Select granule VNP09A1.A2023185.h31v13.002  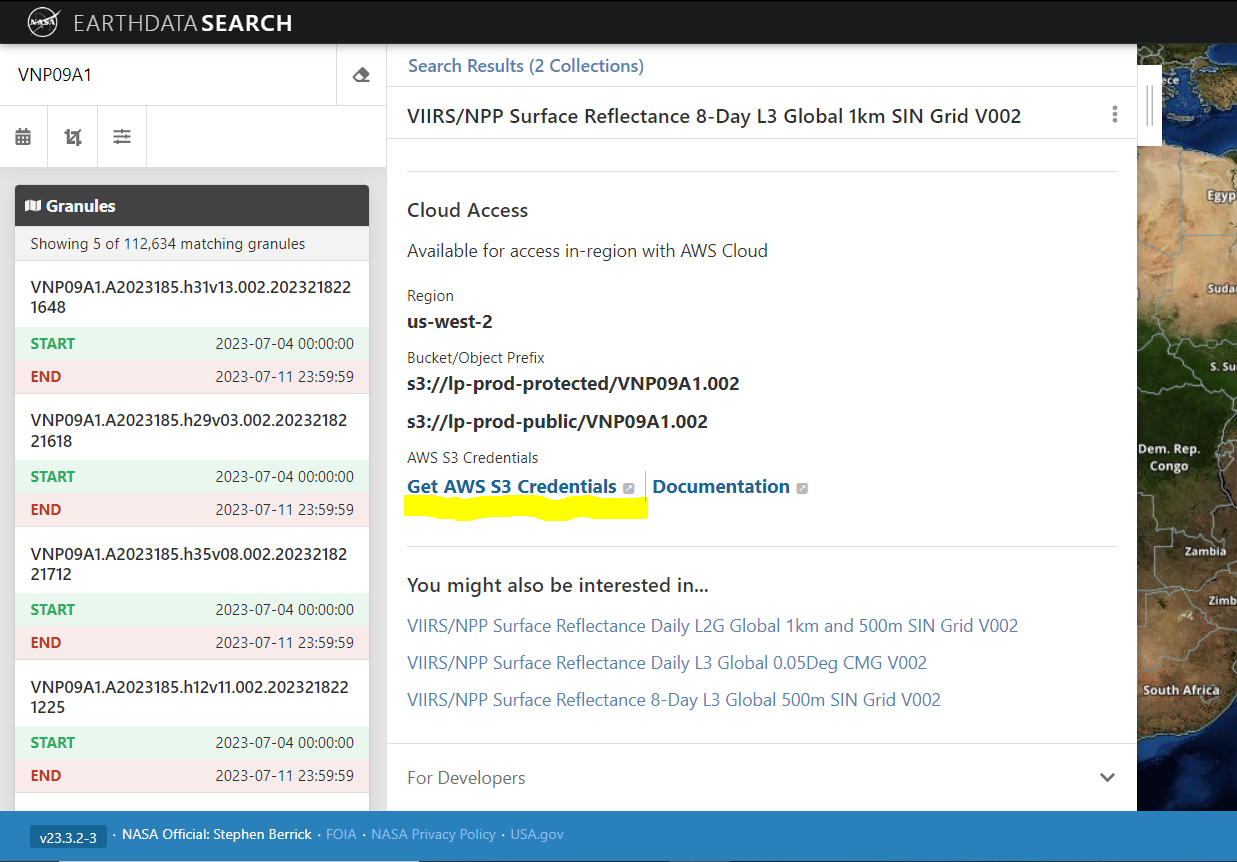[x=191, y=297]
